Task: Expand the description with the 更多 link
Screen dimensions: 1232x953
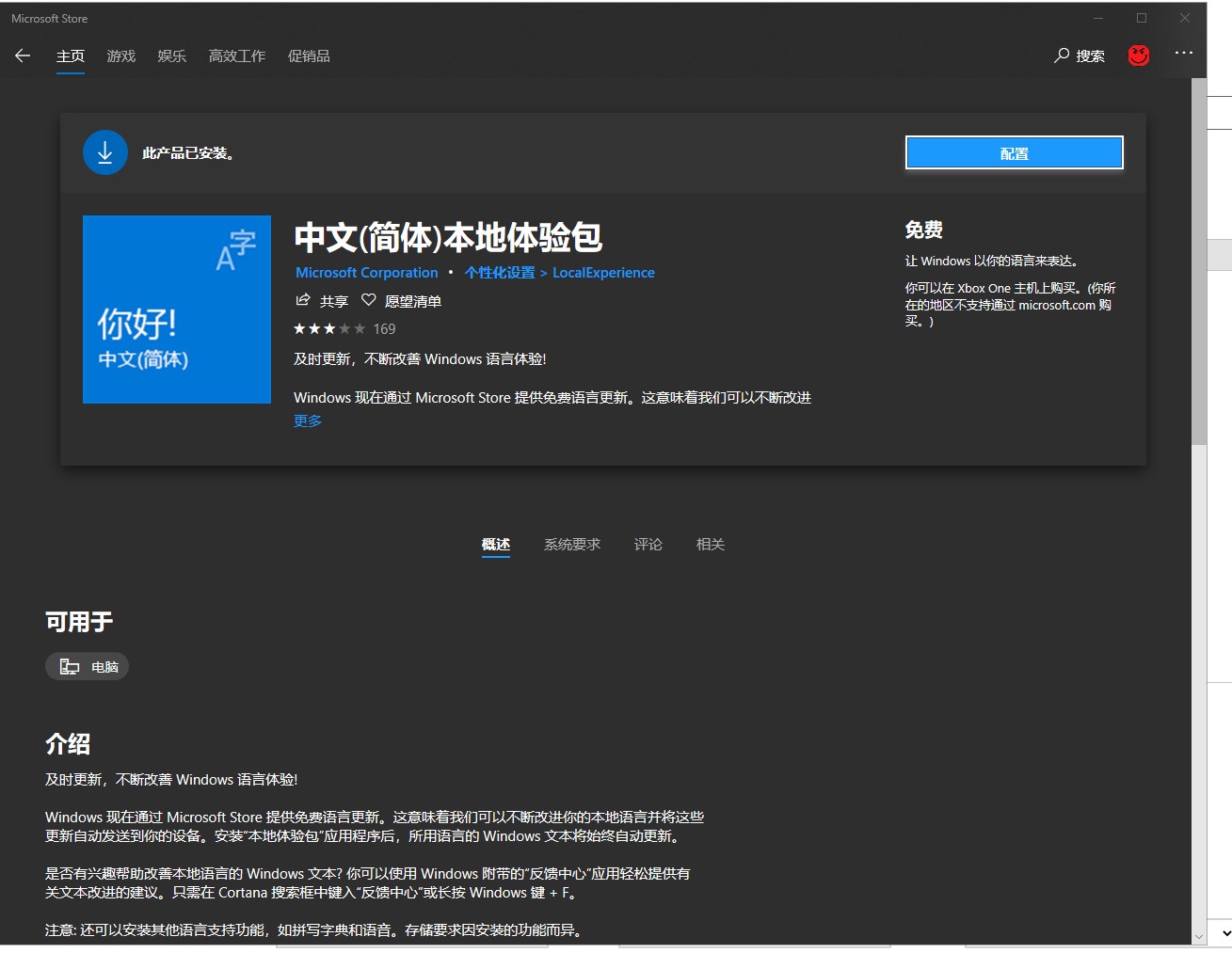Action: click(x=308, y=421)
